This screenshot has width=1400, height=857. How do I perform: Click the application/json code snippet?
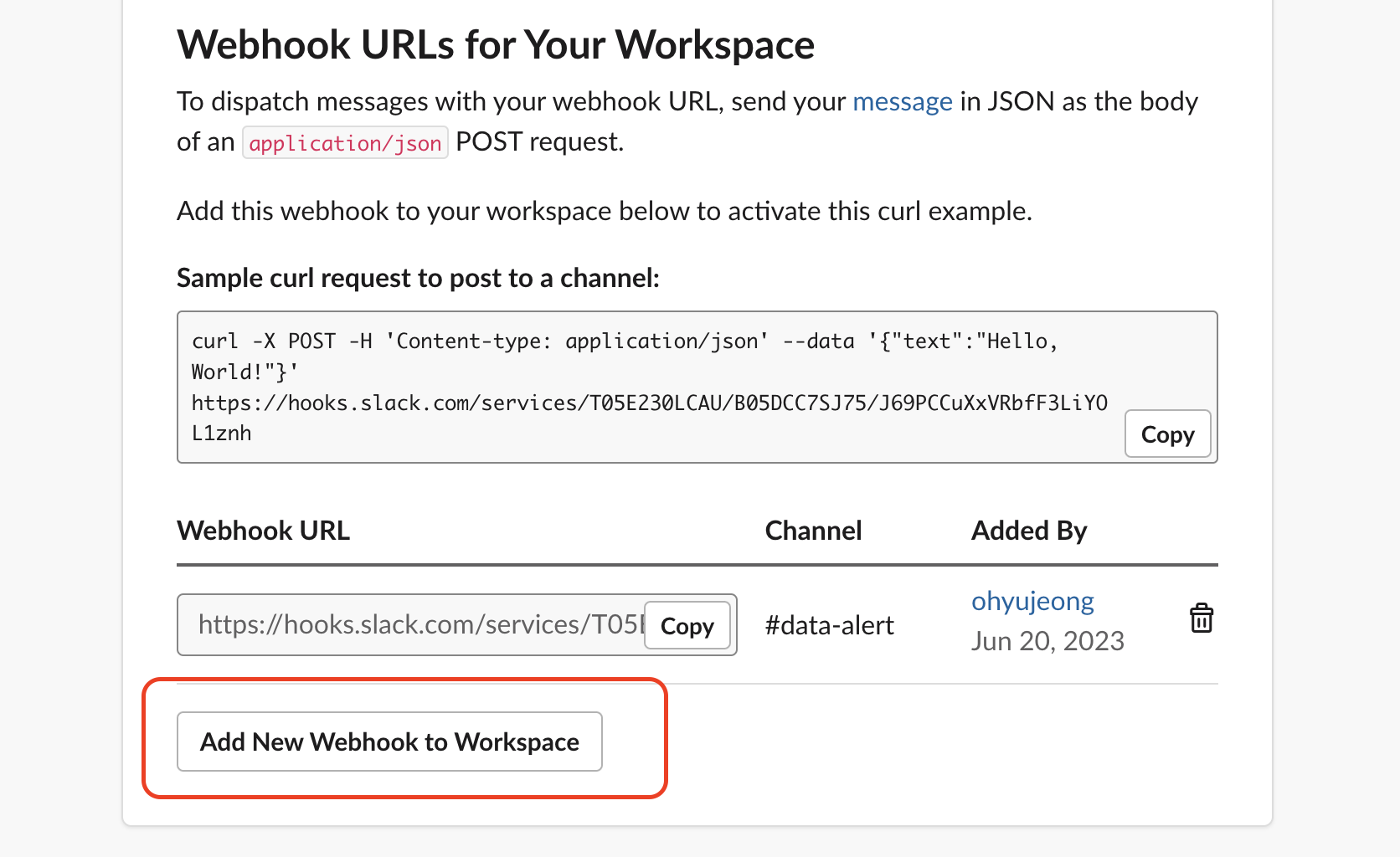(x=345, y=142)
